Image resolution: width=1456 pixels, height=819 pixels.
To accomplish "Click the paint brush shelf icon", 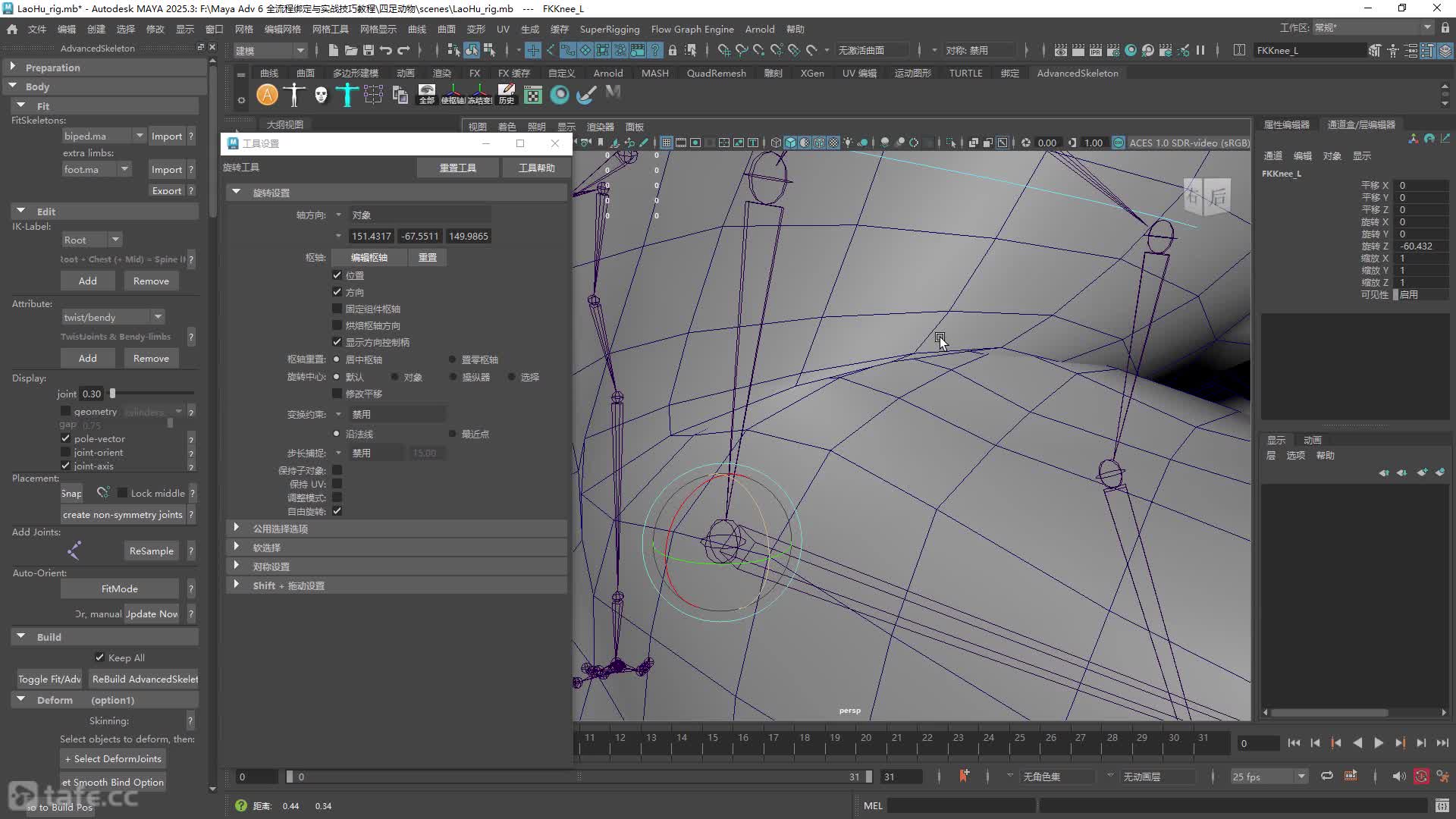I will [x=586, y=95].
